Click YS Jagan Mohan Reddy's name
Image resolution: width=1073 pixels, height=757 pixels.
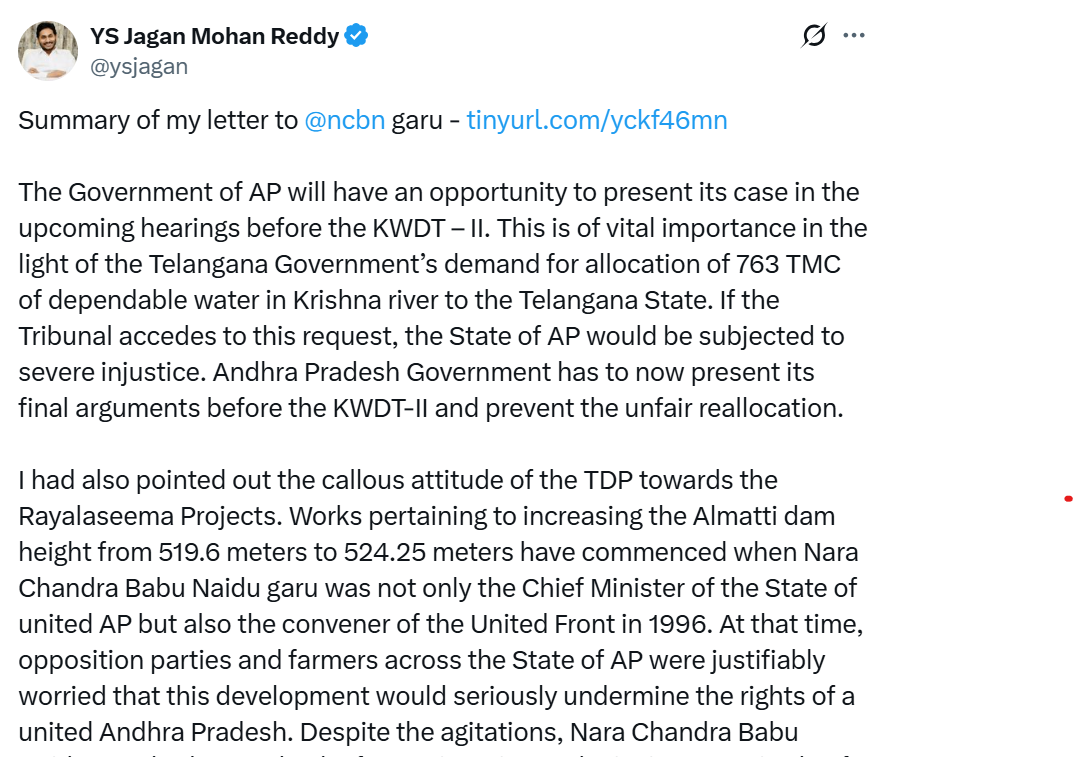click(x=214, y=34)
